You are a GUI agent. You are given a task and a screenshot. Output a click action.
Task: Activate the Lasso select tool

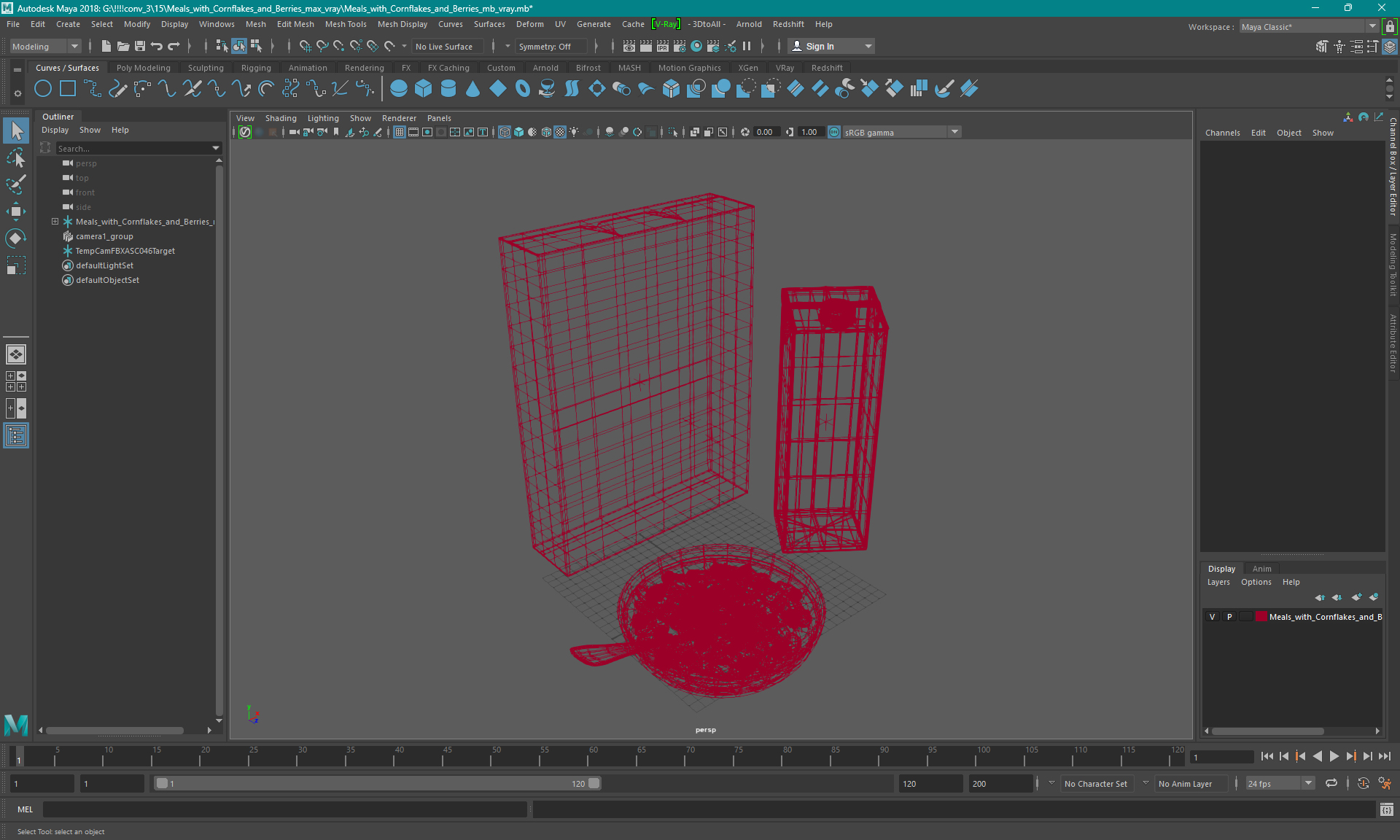(16, 157)
